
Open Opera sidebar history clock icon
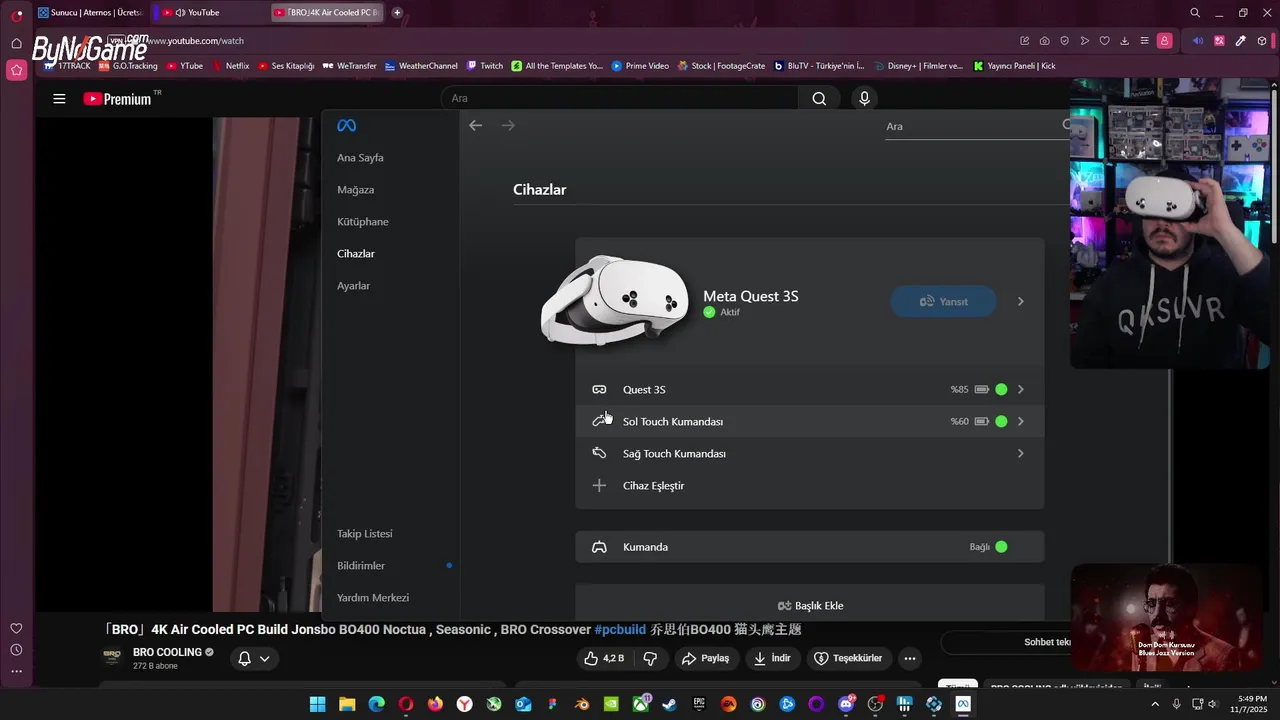click(16, 650)
